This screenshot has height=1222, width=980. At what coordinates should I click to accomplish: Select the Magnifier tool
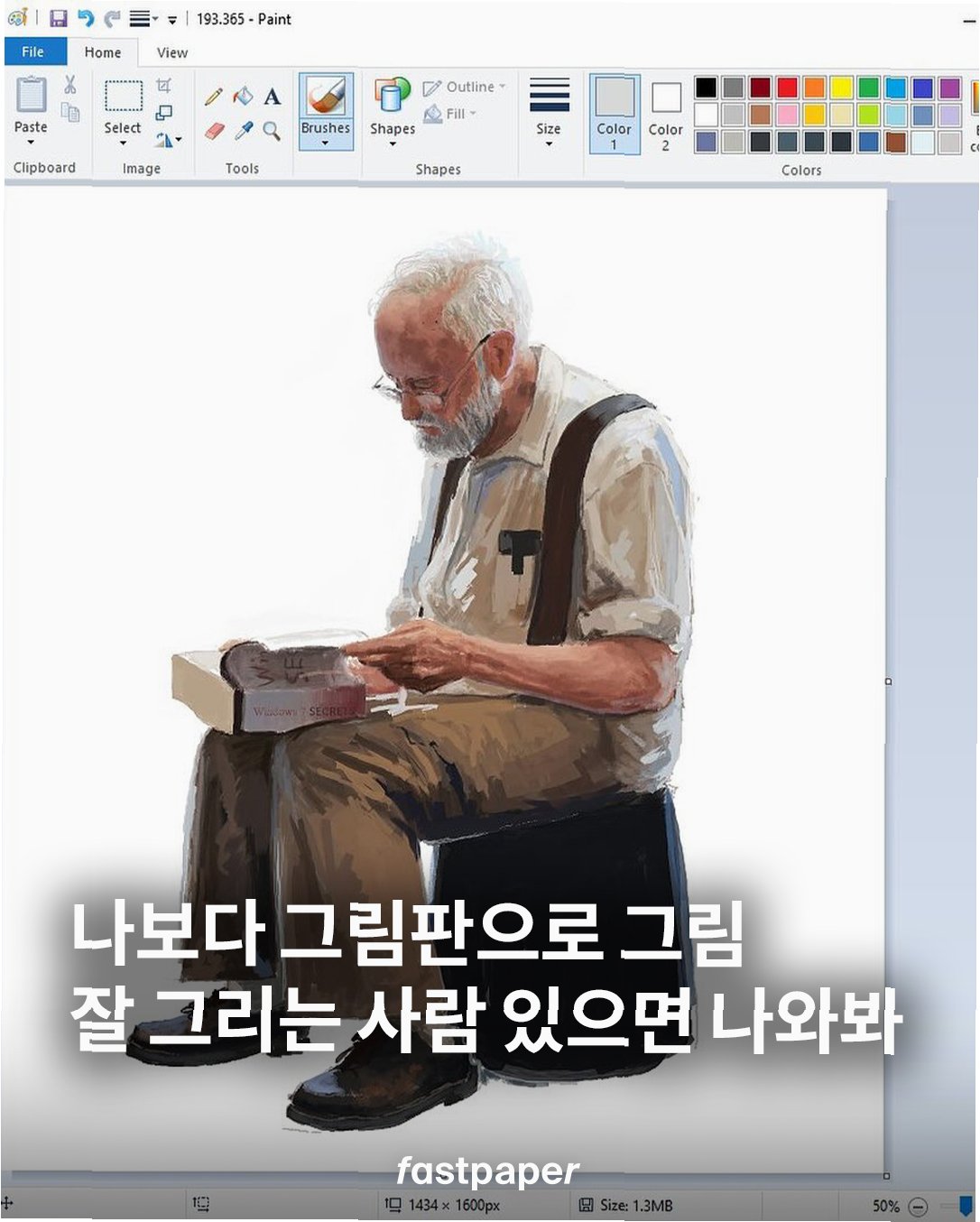coord(272,132)
